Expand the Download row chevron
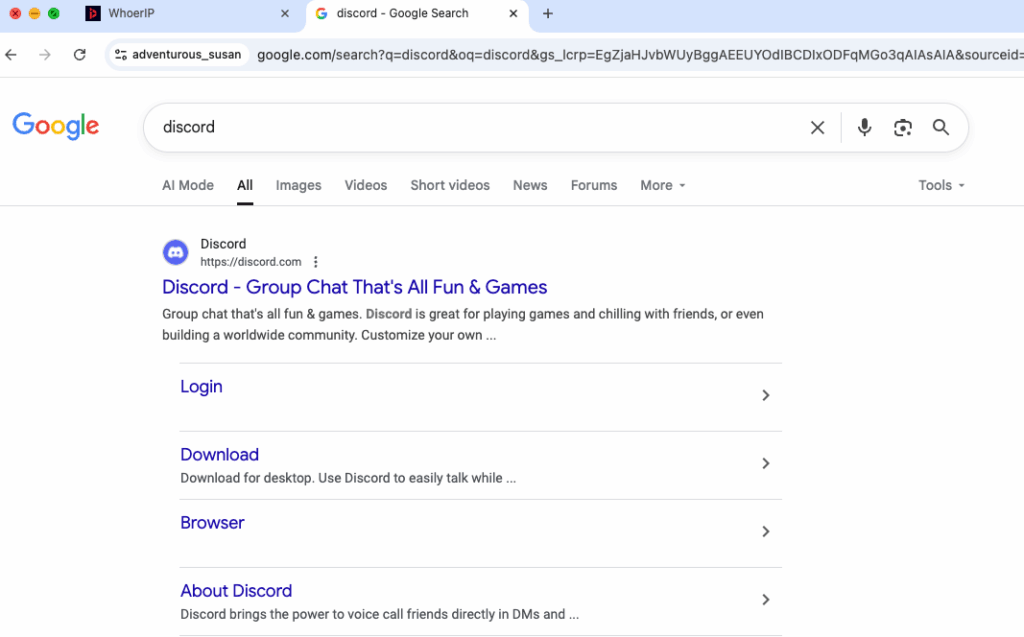 click(x=765, y=463)
